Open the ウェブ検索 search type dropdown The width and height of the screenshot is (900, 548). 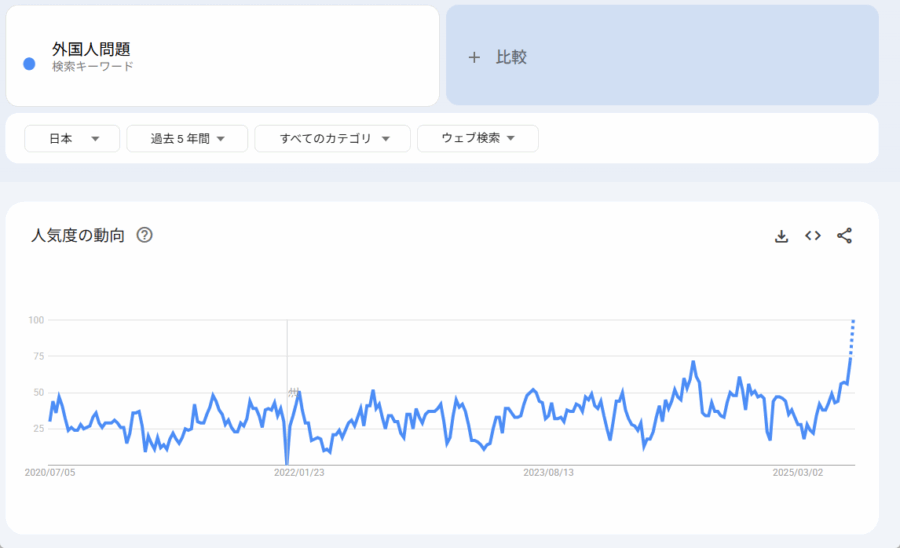[477, 139]
